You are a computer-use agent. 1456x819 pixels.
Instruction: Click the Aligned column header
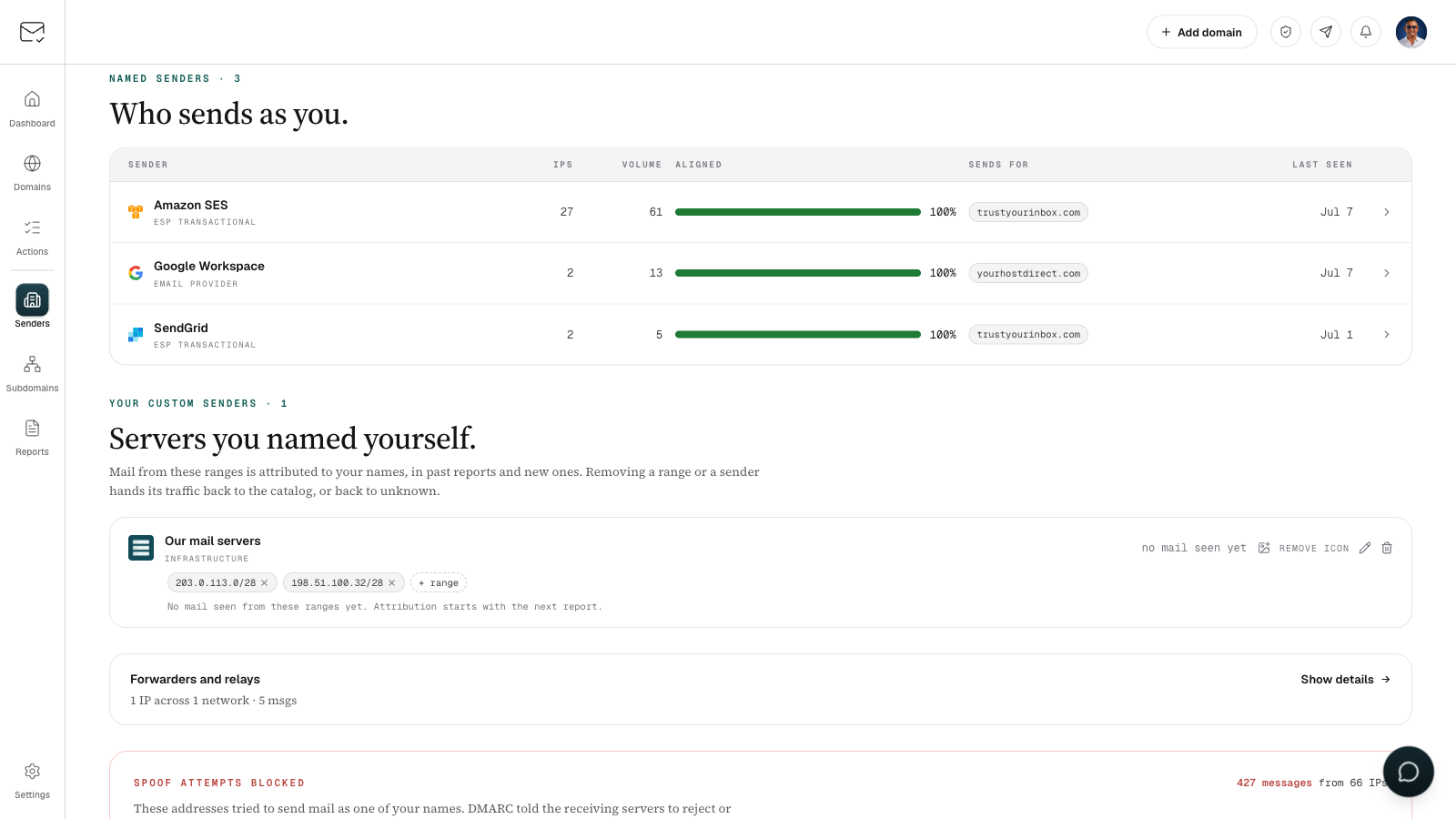point(699,165)
